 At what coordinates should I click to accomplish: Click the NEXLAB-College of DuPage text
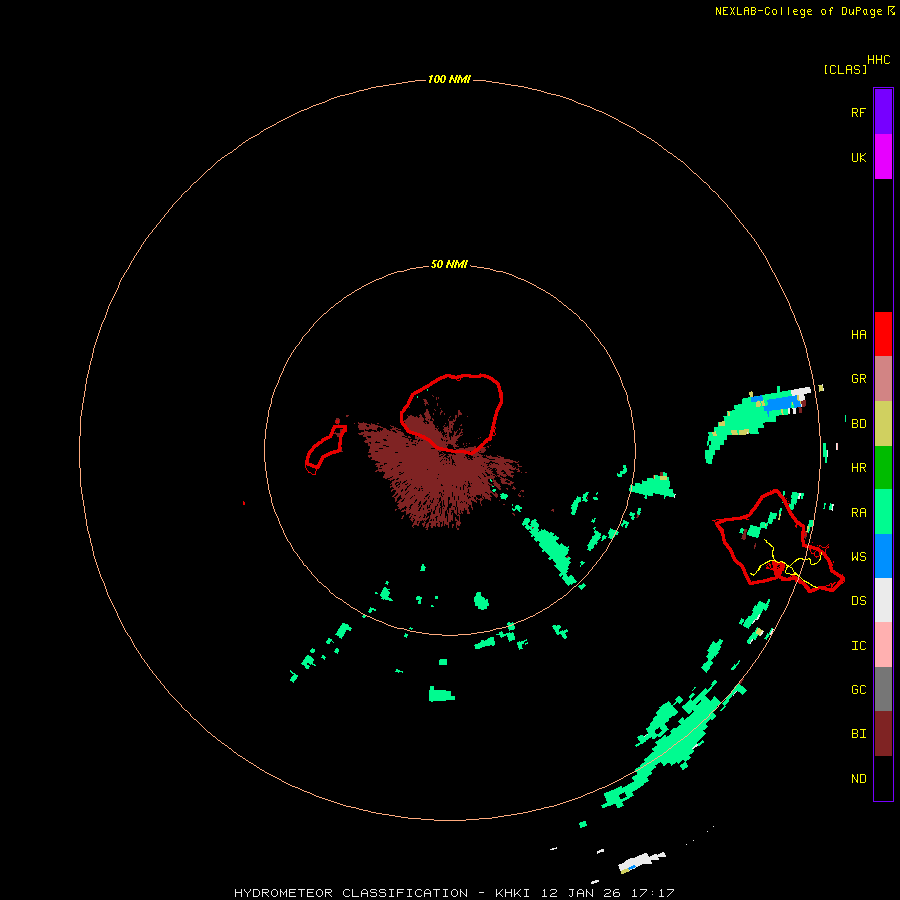[798, 11]
